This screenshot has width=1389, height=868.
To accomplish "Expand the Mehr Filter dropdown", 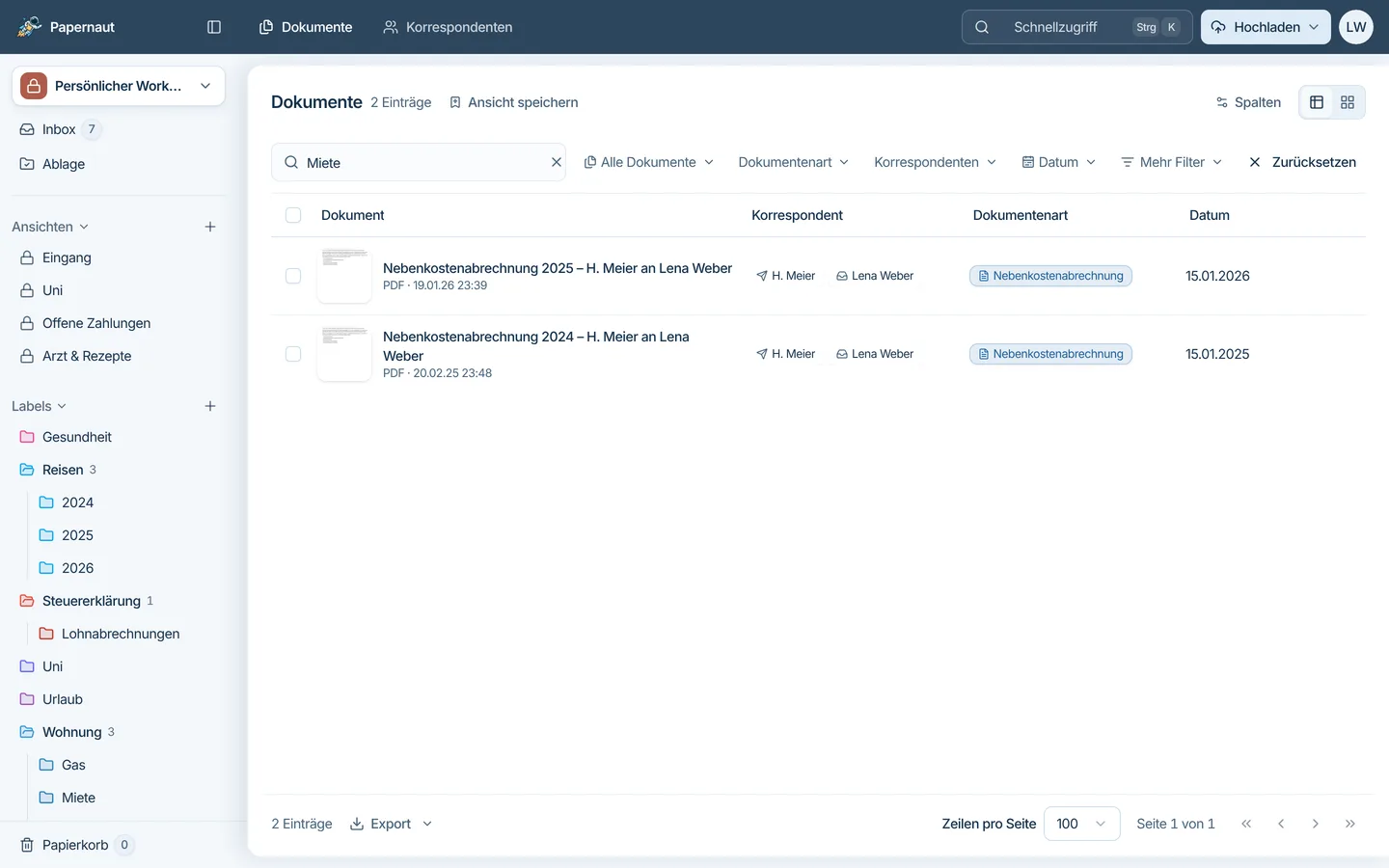I will pyautogui.click(x=1171, y=162).
